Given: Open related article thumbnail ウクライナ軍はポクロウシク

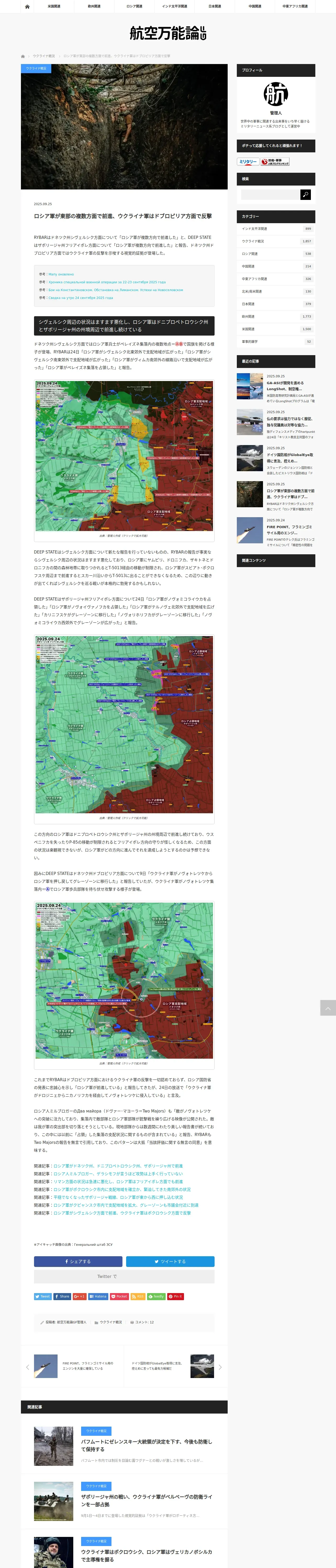Looking at the screenshot, I should 54,1552.
